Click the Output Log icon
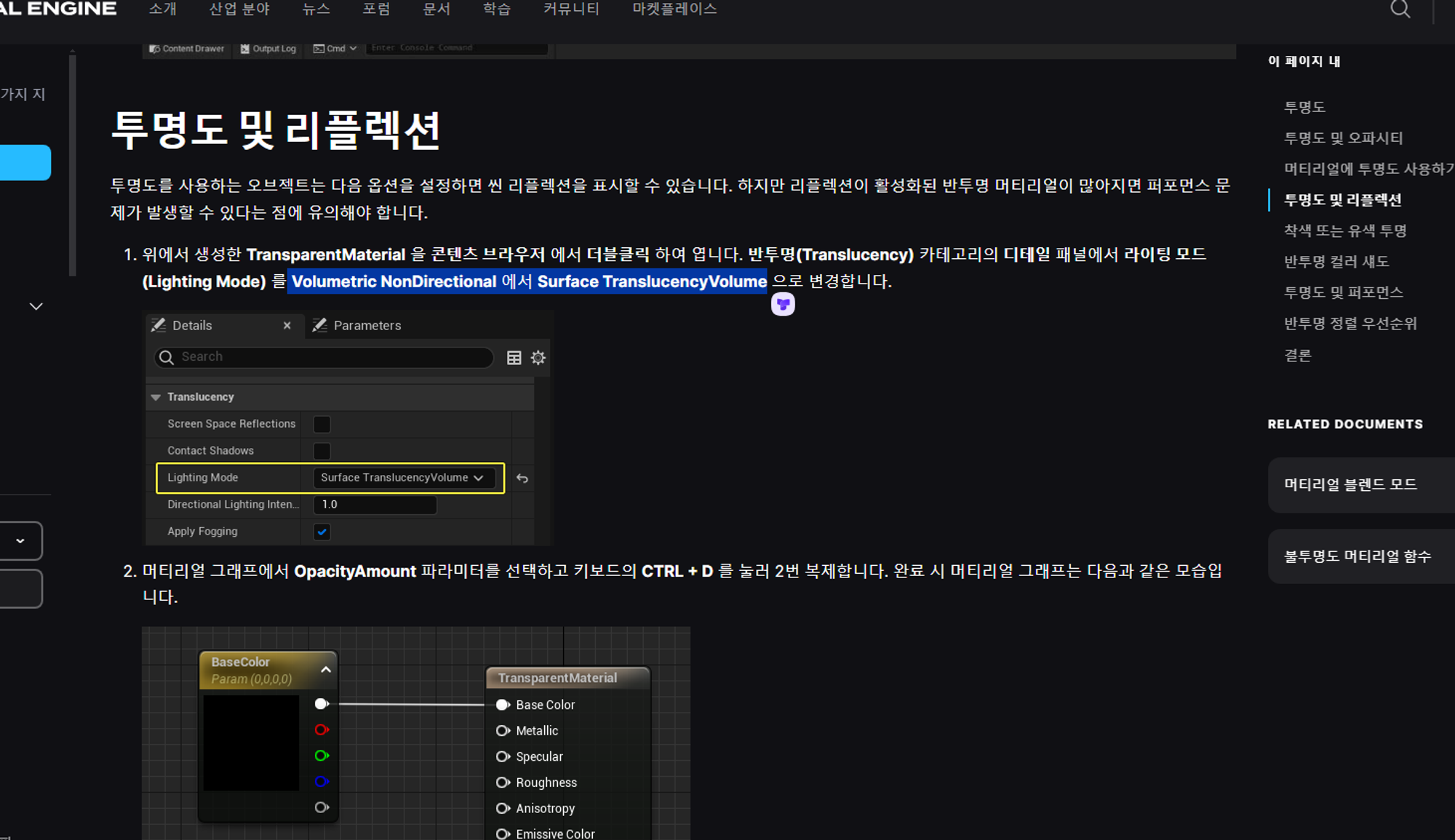1455x840 pixels. [245, 49]
